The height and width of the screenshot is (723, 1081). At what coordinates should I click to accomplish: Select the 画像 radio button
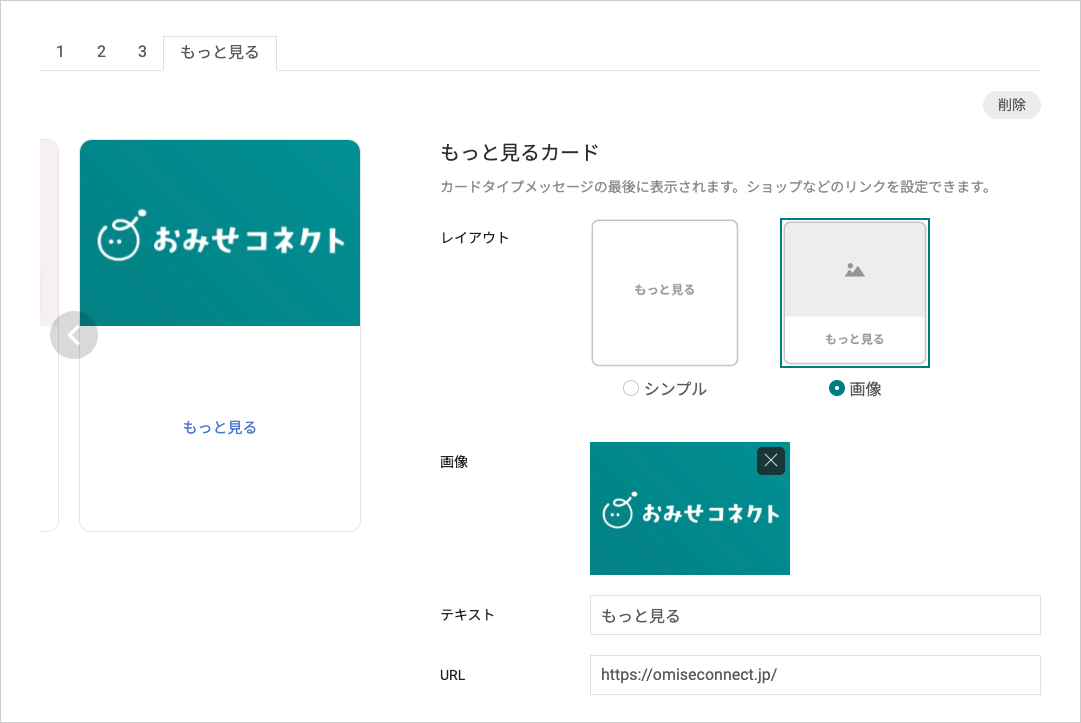[836, 388]
